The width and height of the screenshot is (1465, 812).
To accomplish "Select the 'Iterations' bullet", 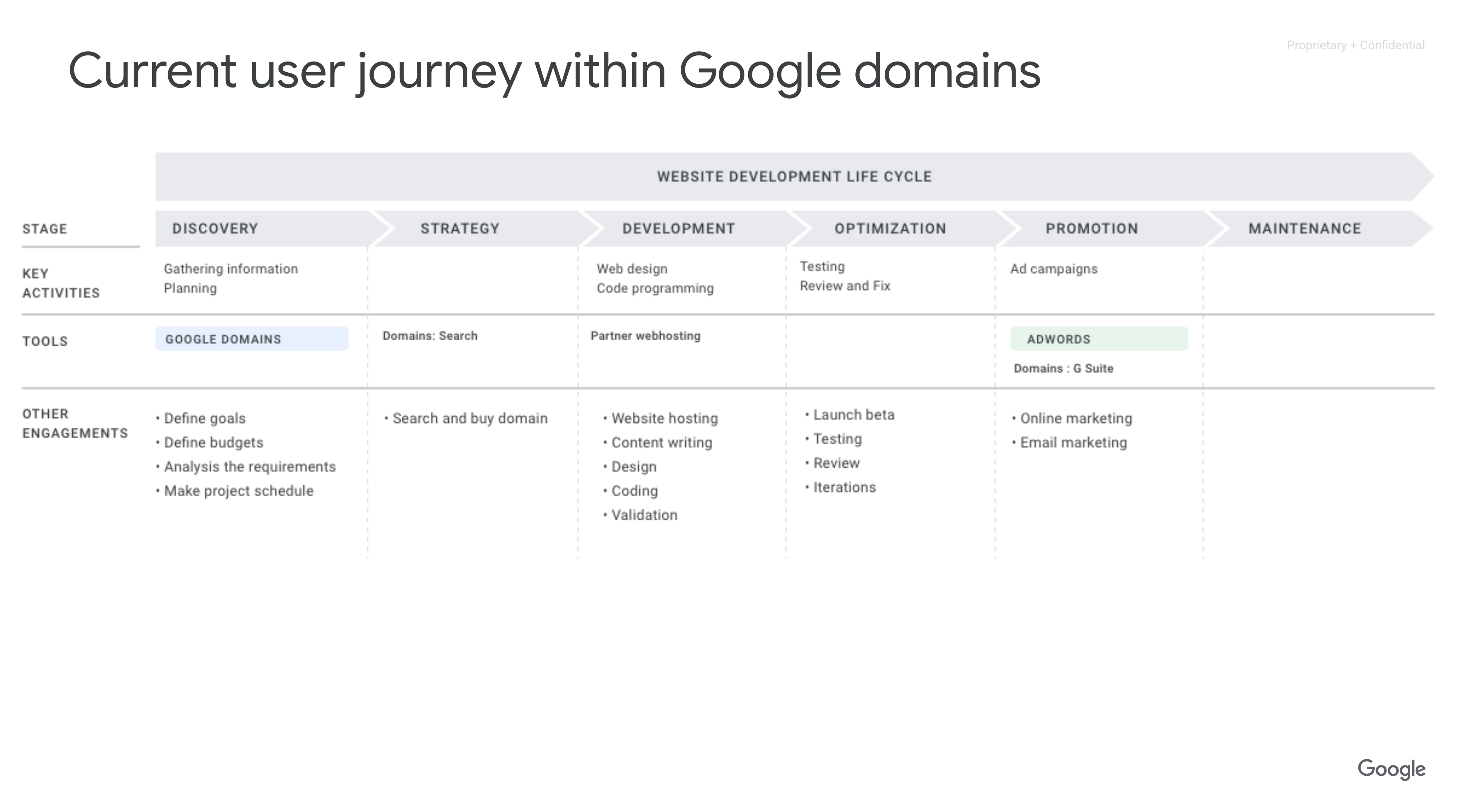I will click(x=840, y=487).
